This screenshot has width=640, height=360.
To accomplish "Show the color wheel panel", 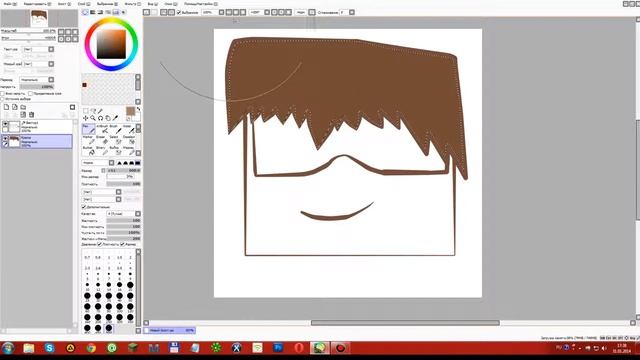I will [85, 12].
